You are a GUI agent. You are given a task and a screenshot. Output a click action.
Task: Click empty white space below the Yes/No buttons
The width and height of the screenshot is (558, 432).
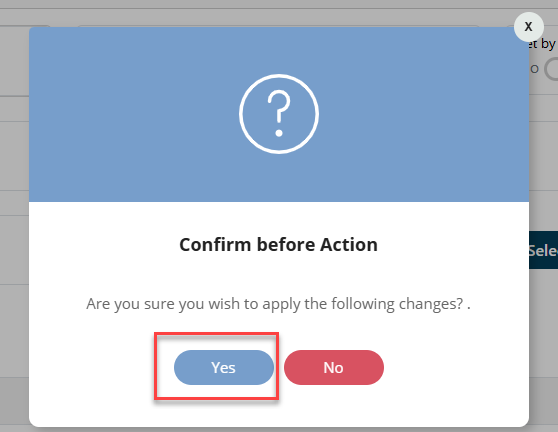(279, 407)
